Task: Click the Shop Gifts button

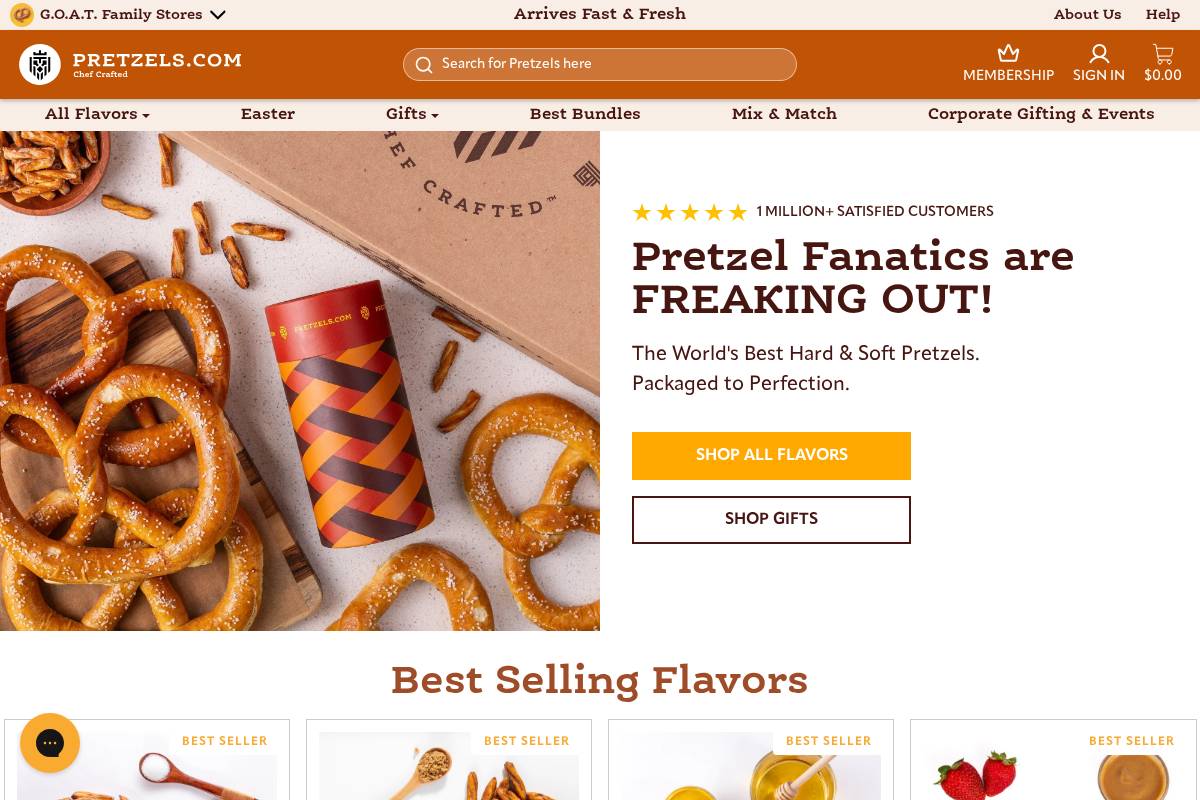Action: coord(771,519)
